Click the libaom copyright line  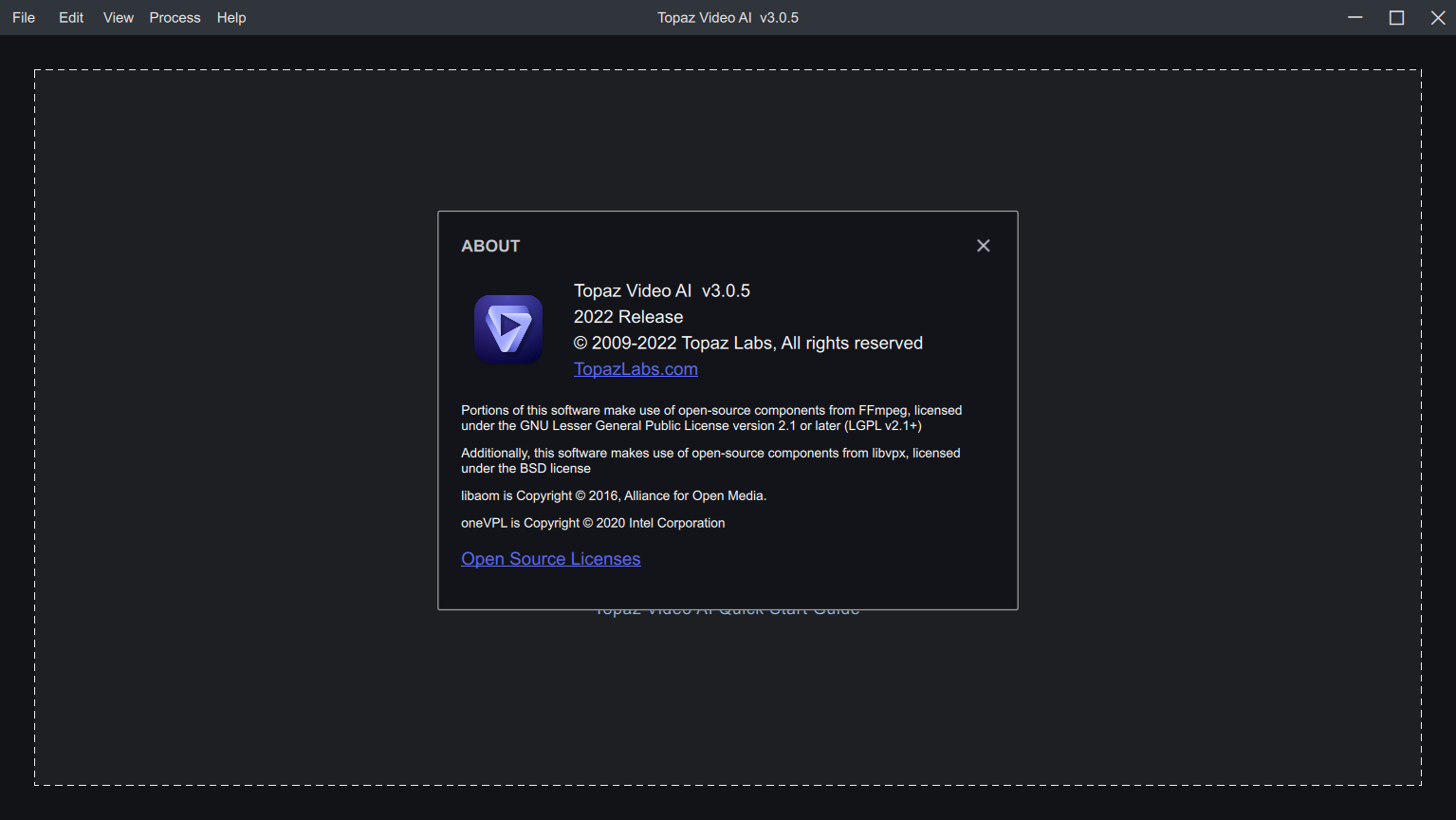[614, 495]
